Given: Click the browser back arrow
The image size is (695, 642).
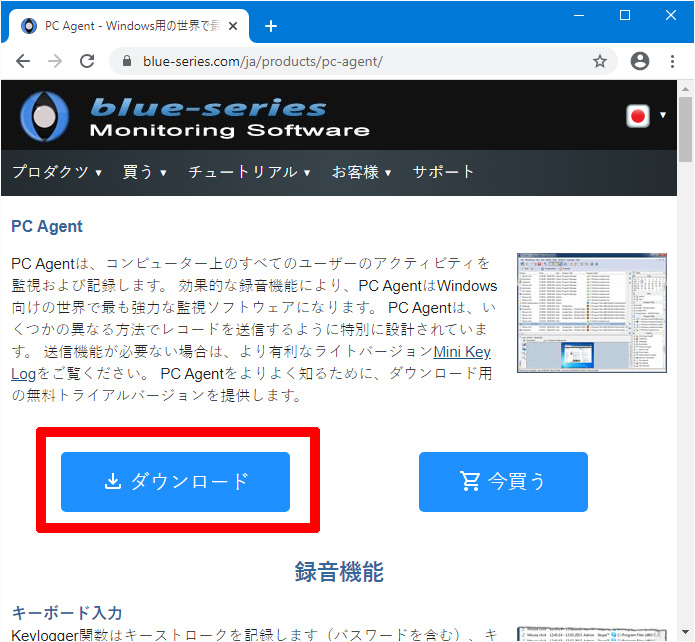Looking at the screenshot, I should [23, 61].
